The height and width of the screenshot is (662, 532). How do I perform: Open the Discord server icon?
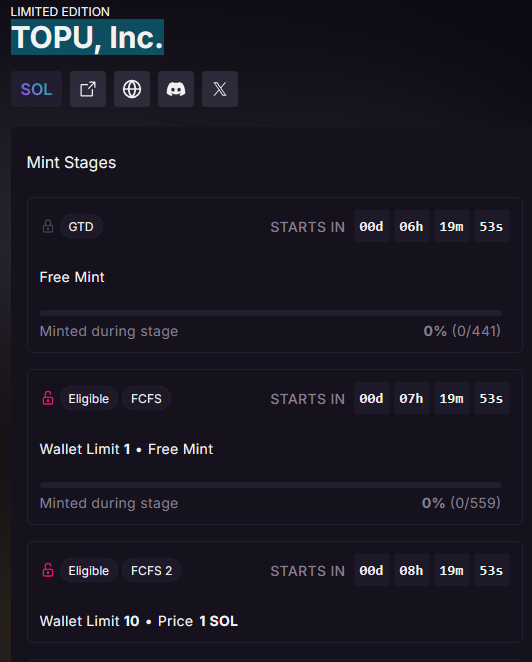[x=176, y=89]
